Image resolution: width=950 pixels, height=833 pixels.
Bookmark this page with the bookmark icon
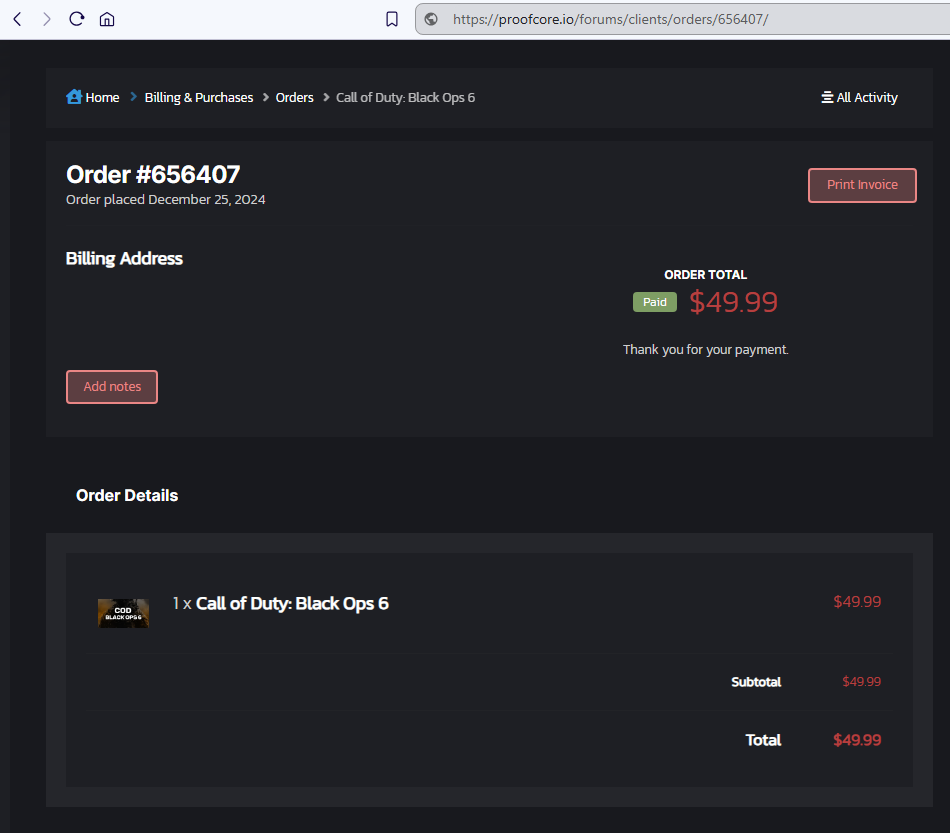click(x=392, y=19)
